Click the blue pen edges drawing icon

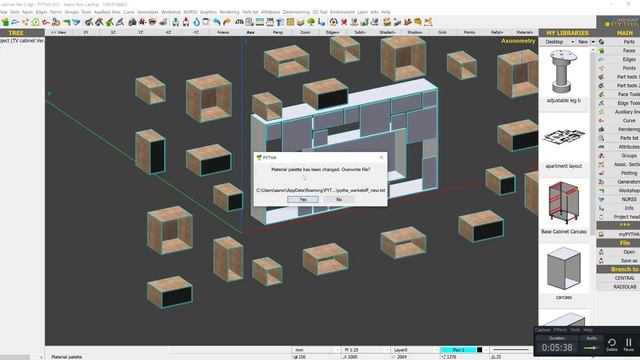pos(15,22)
